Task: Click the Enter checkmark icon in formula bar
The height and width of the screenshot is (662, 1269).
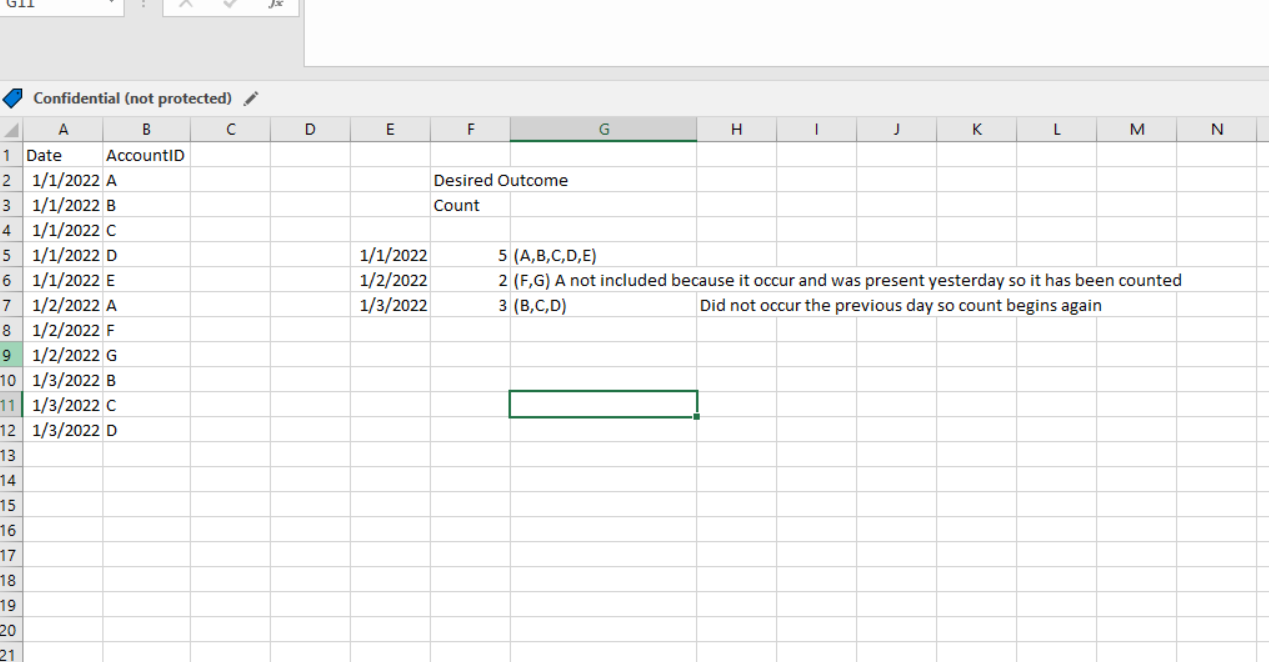Action: 230,5
